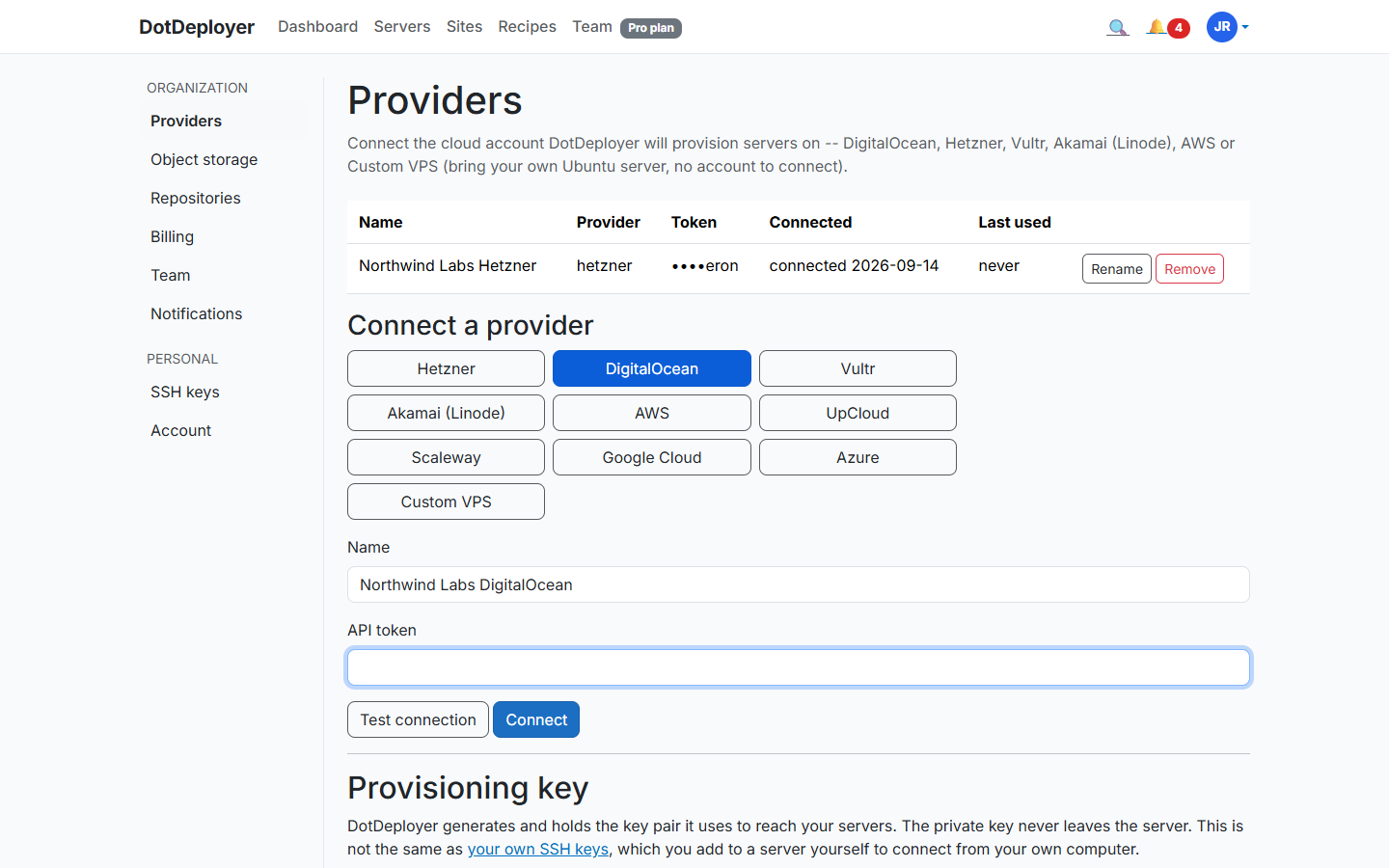Open the Servers nav item
Image resolution: width=1389 pixels, height=868 pixels.
[402, 27]
